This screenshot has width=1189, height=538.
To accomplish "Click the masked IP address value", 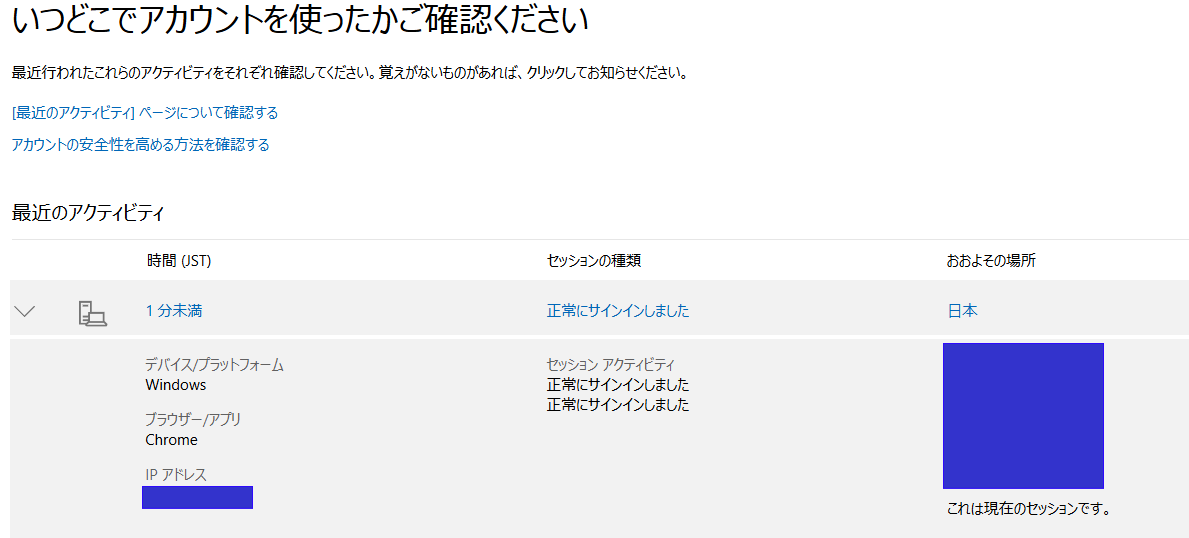I will (197, 497).
